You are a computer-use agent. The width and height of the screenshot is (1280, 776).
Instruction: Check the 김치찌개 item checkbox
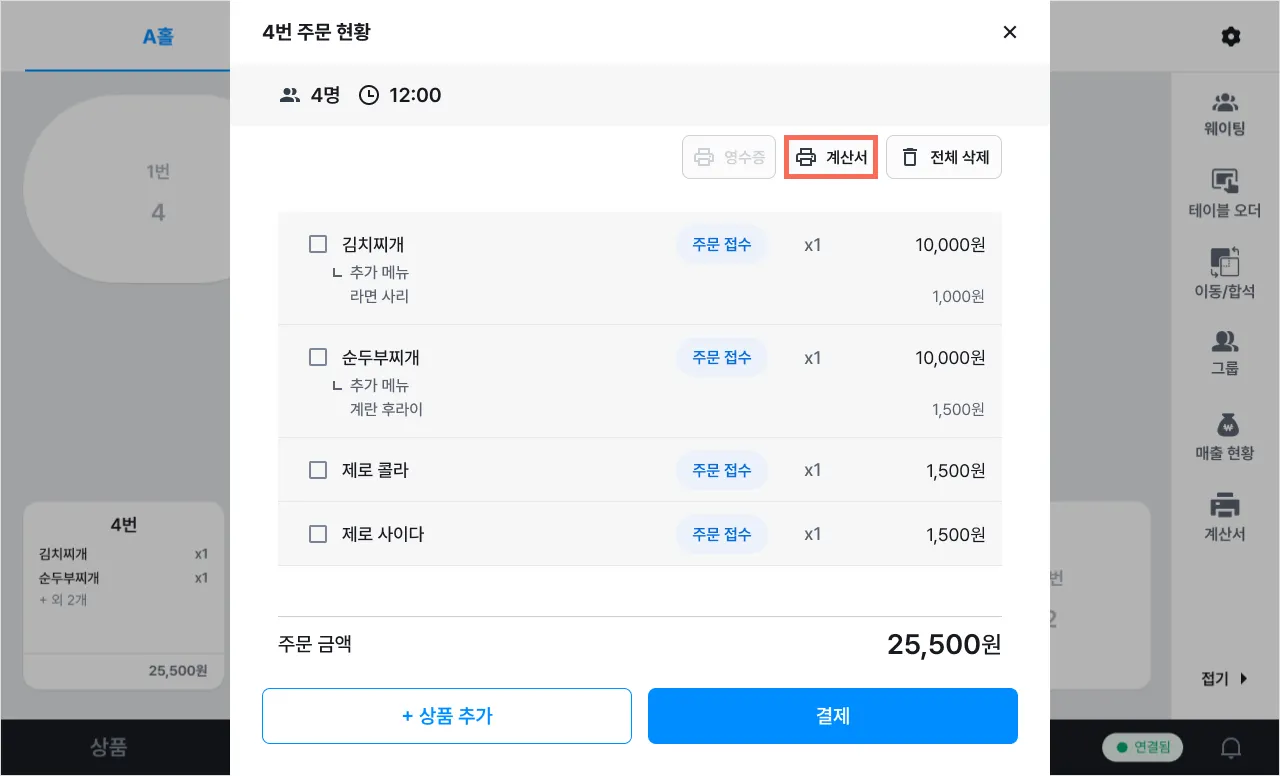click(x=318, y=244)
